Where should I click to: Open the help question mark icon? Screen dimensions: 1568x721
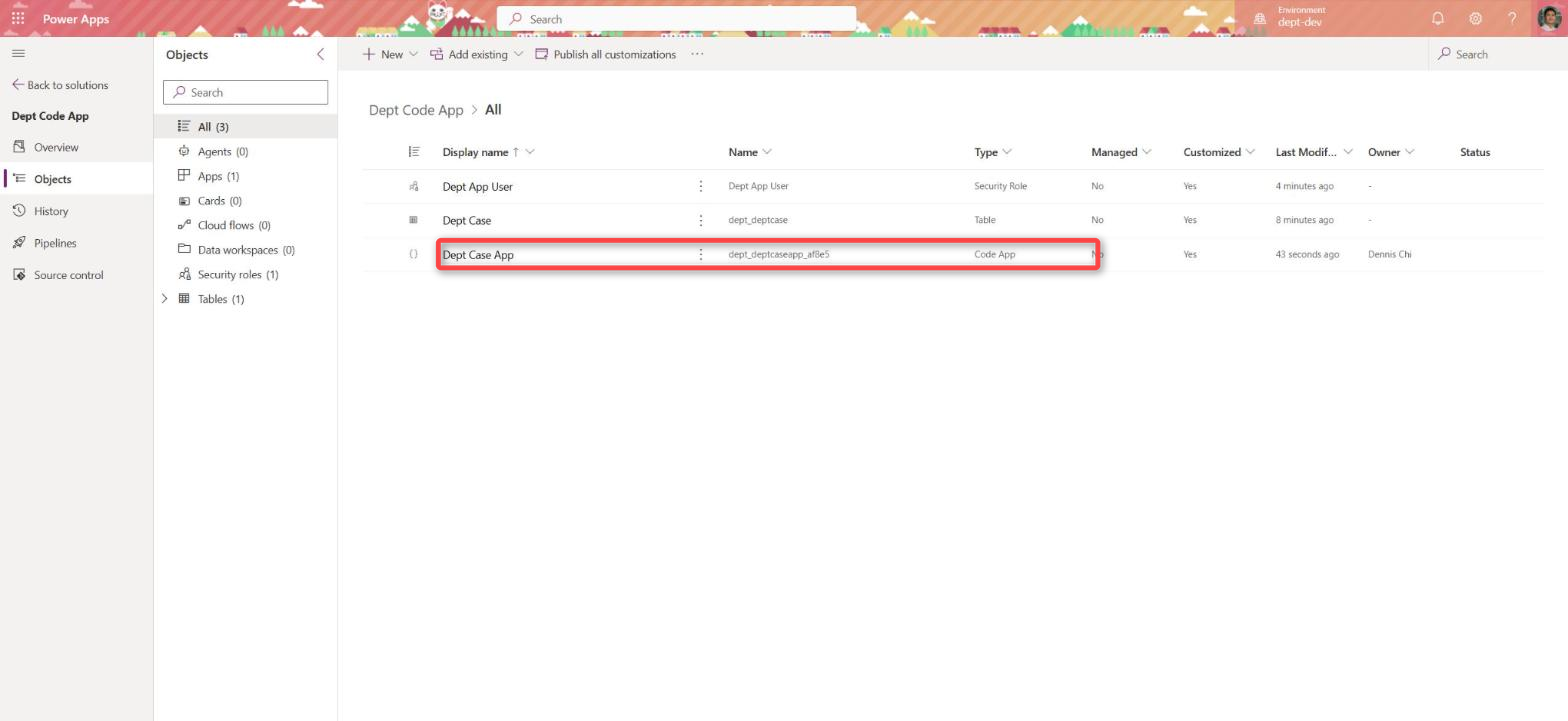pyautogui.click(x=1512, y=18)
